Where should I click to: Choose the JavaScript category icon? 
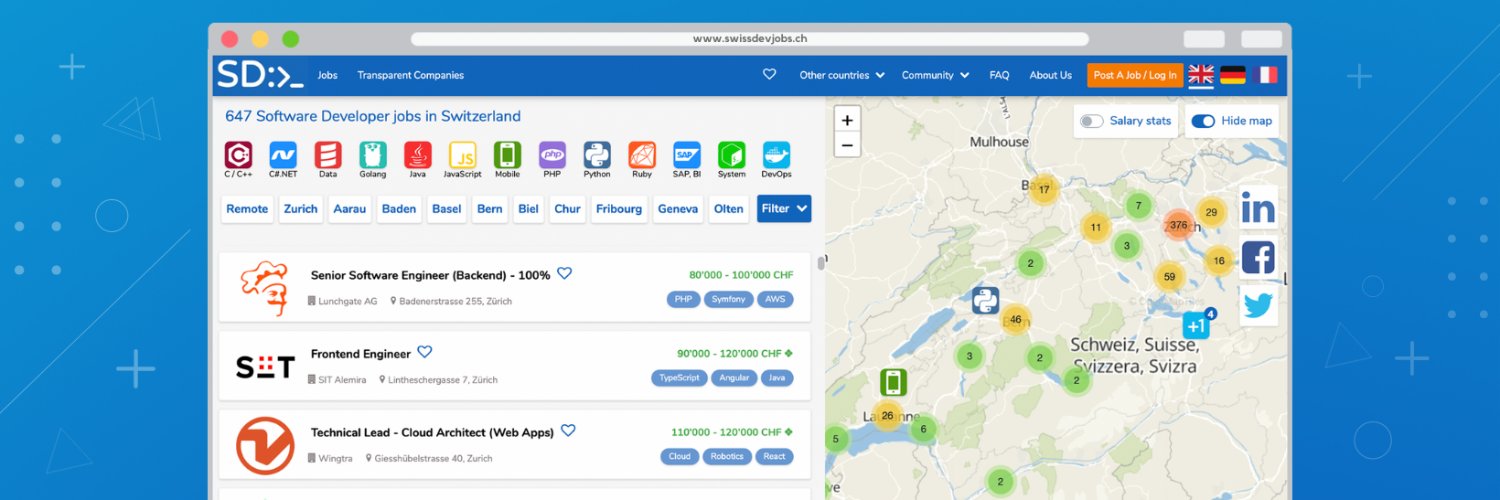coord(462,155)
